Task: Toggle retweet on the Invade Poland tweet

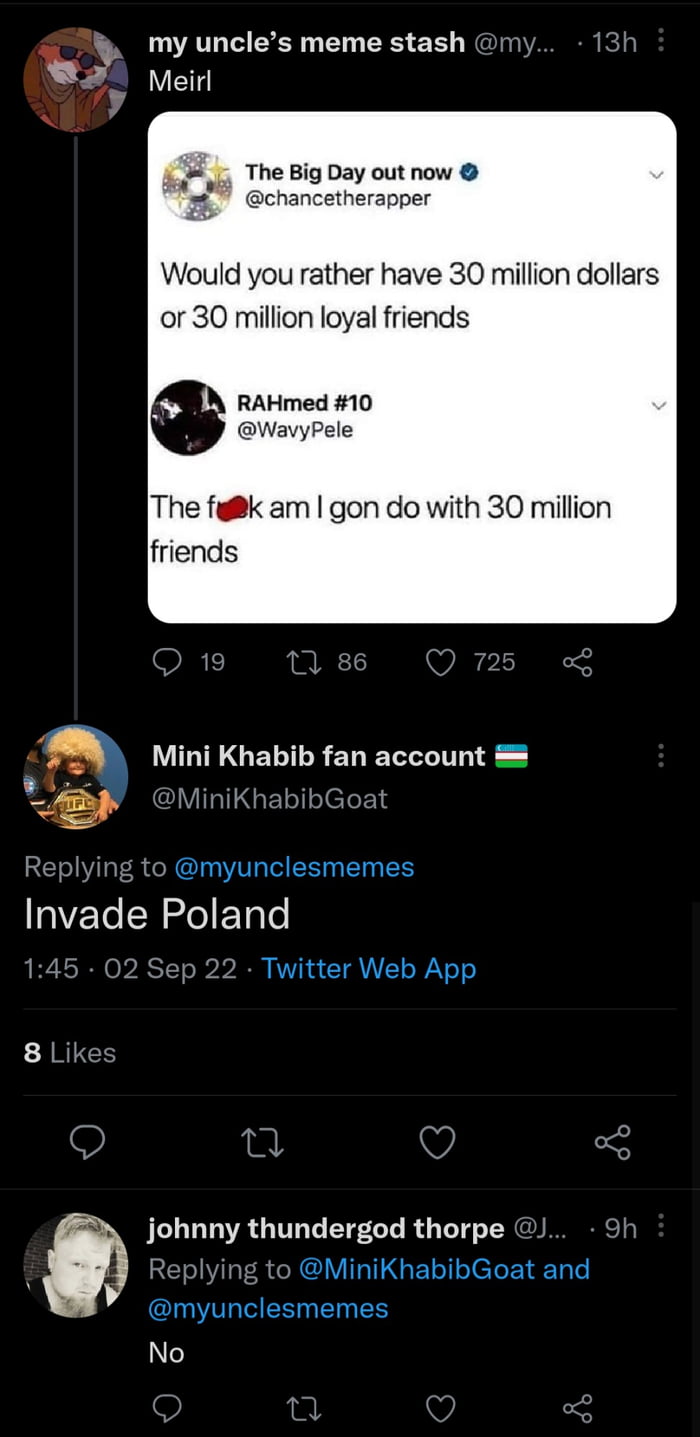Action: pyautogui.click(x=262, y=1142)
